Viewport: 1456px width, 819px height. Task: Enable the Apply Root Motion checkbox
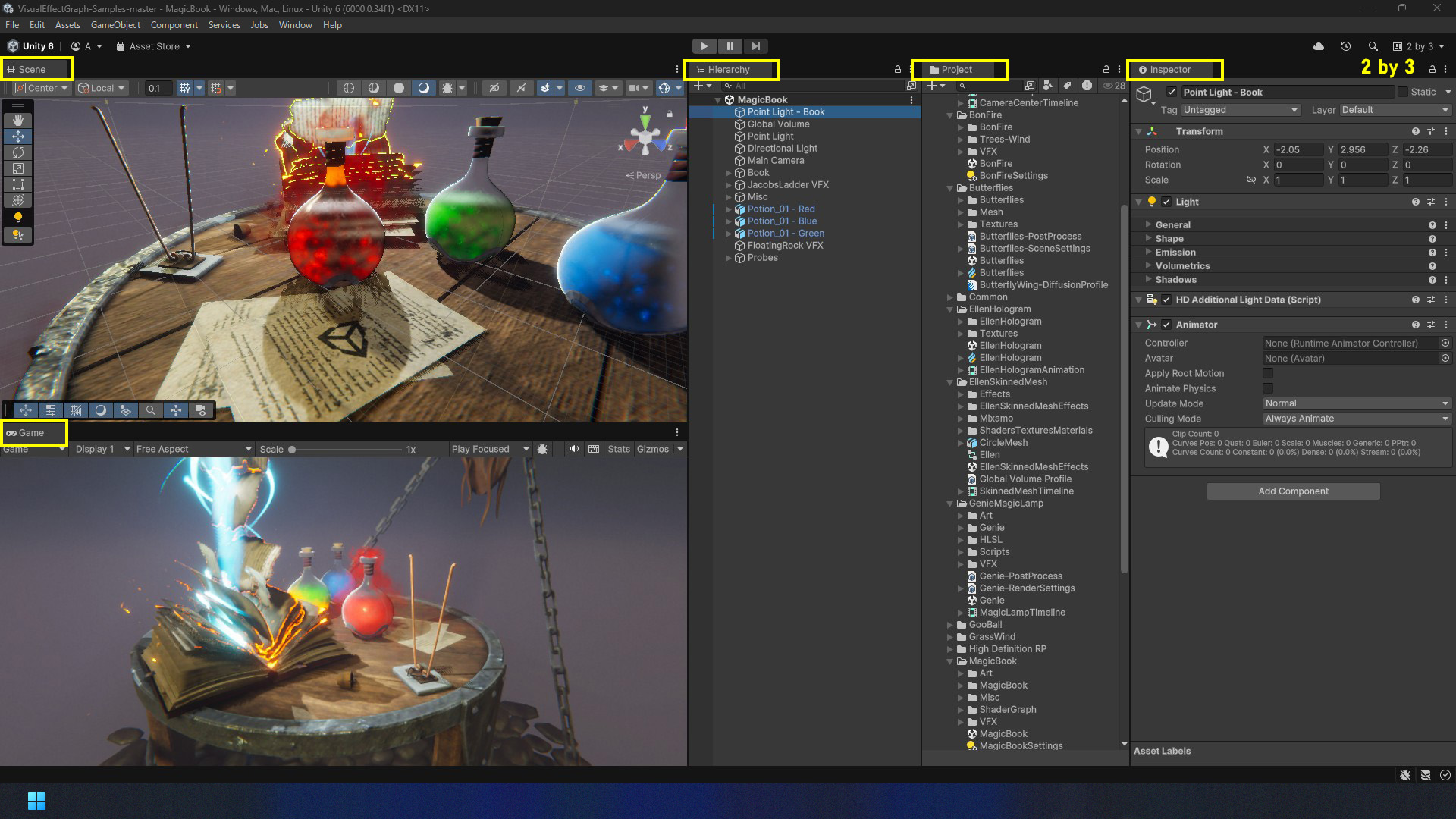click(x=1268, y=373)
